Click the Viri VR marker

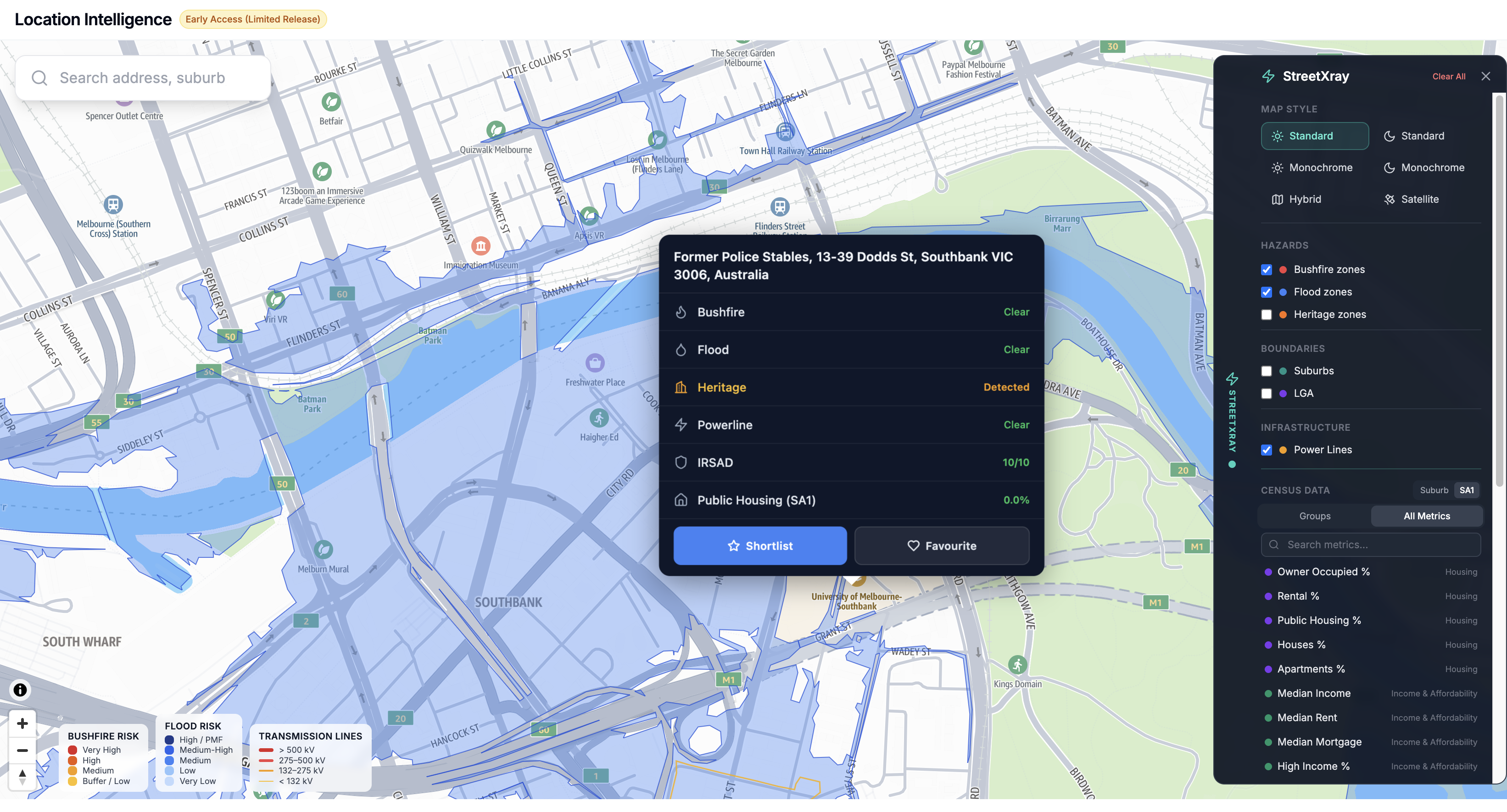[x=275, y=300]
